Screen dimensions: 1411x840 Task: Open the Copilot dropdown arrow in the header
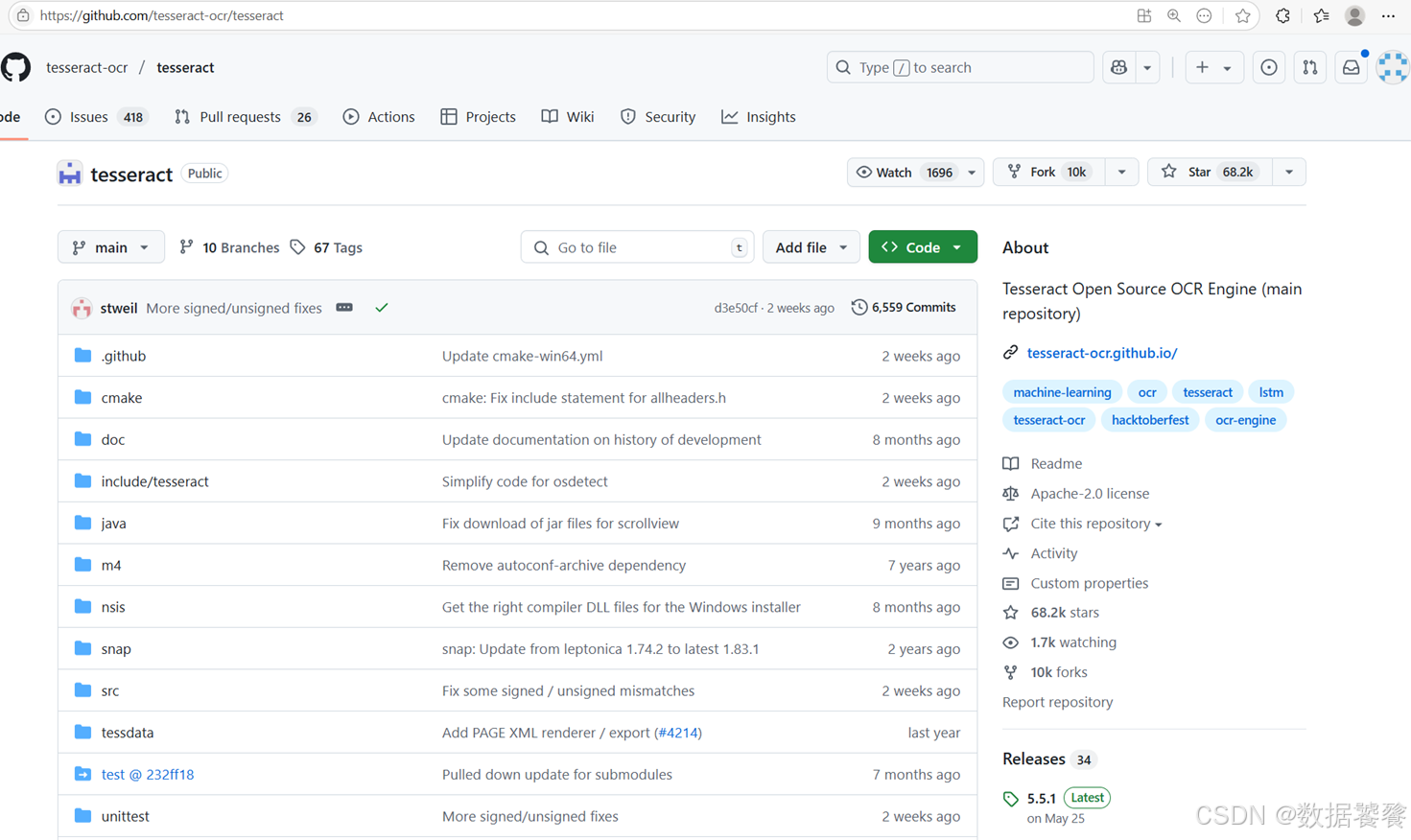pyautogui.click(x=1147, y=67)
